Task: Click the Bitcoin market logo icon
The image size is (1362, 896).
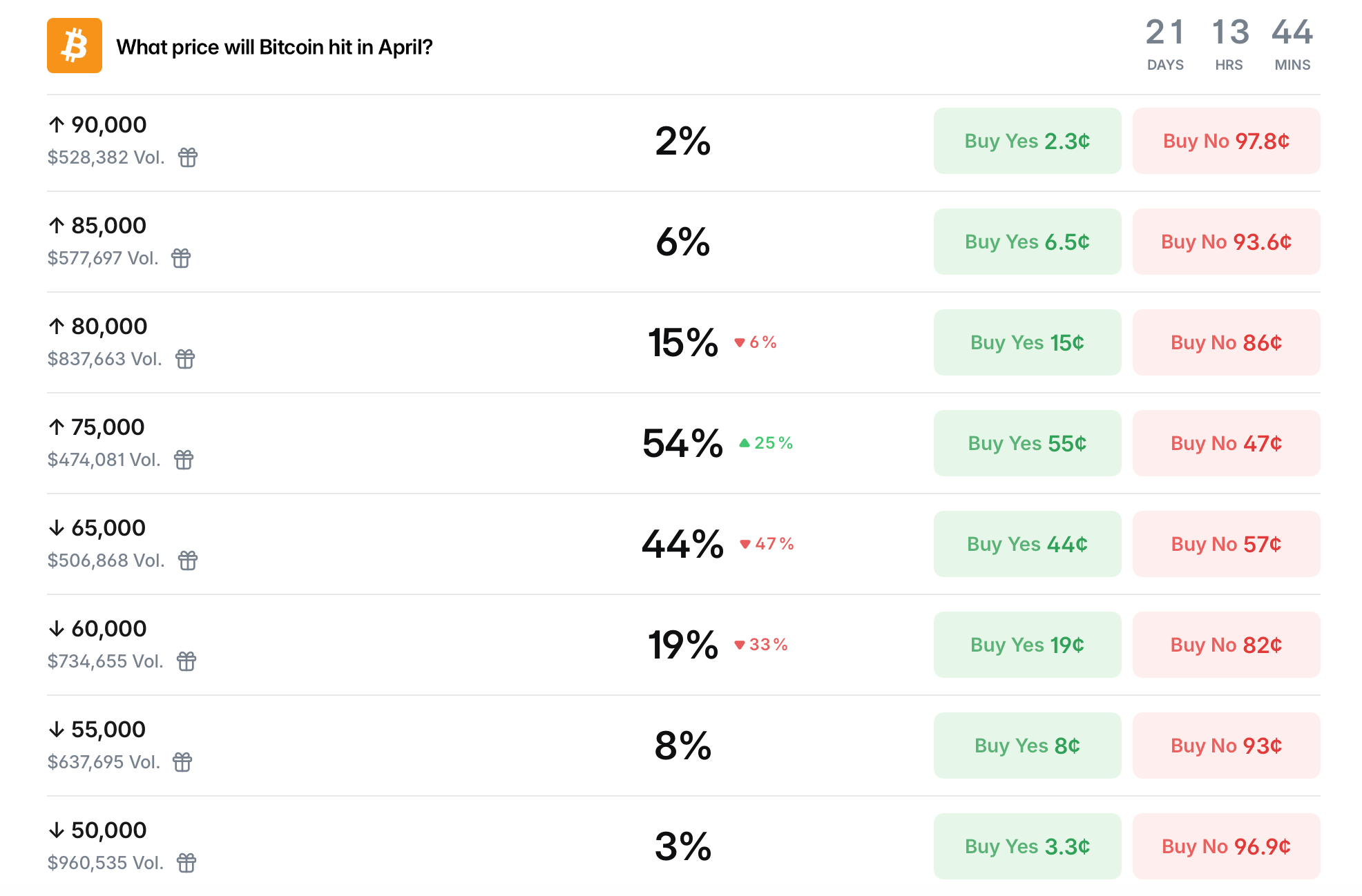Action: click(74, 46)
